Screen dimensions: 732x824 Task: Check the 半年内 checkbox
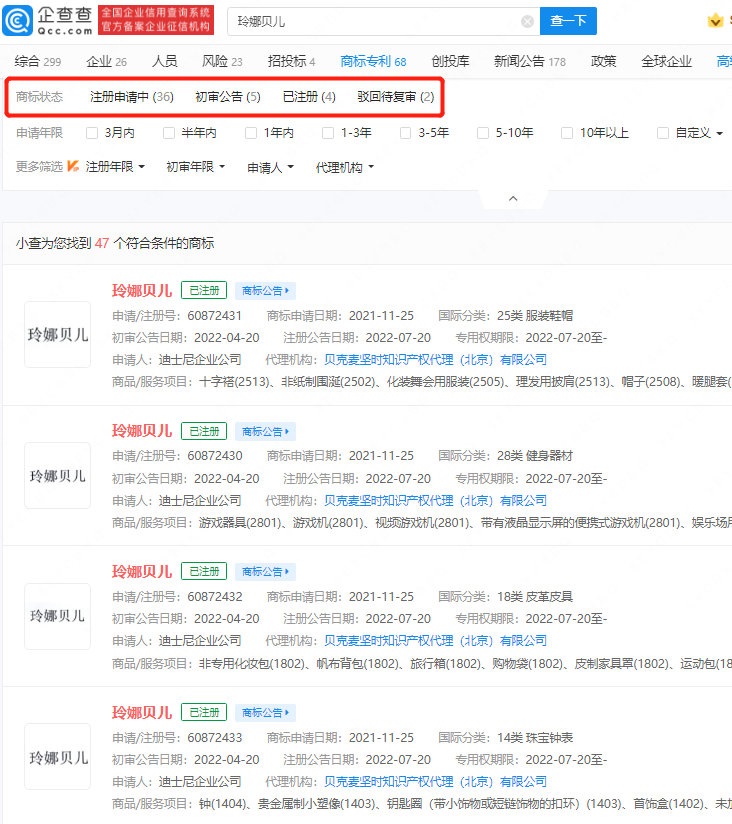pos(169,133)
